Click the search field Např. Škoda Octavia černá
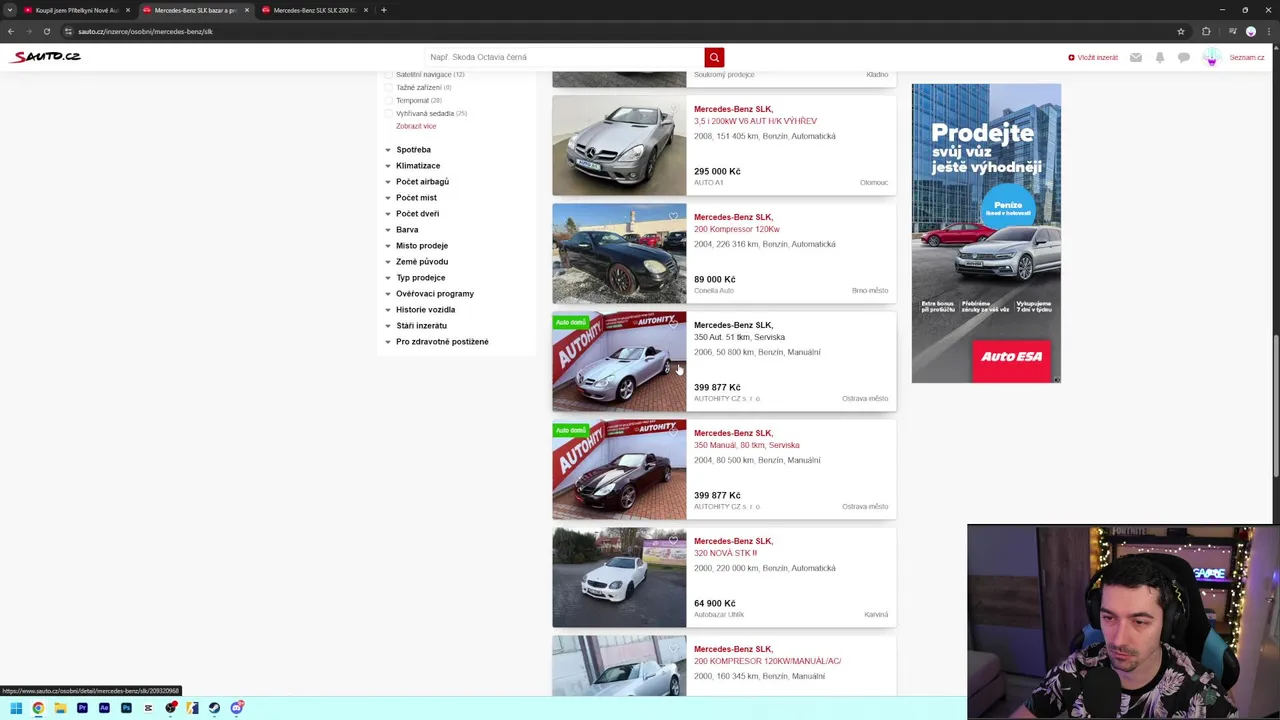This screenshot has height=720, width=1280. click(x=564, y=57)
